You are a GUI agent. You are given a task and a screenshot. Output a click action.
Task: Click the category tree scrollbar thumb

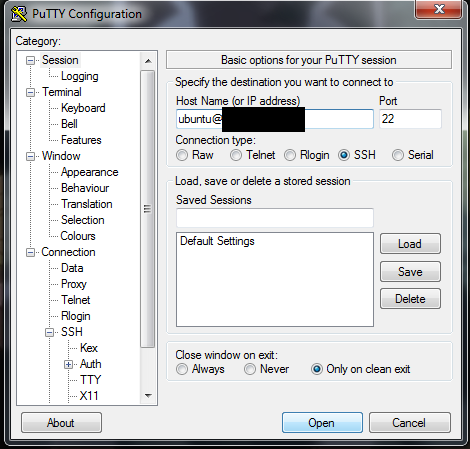point(148,209)
